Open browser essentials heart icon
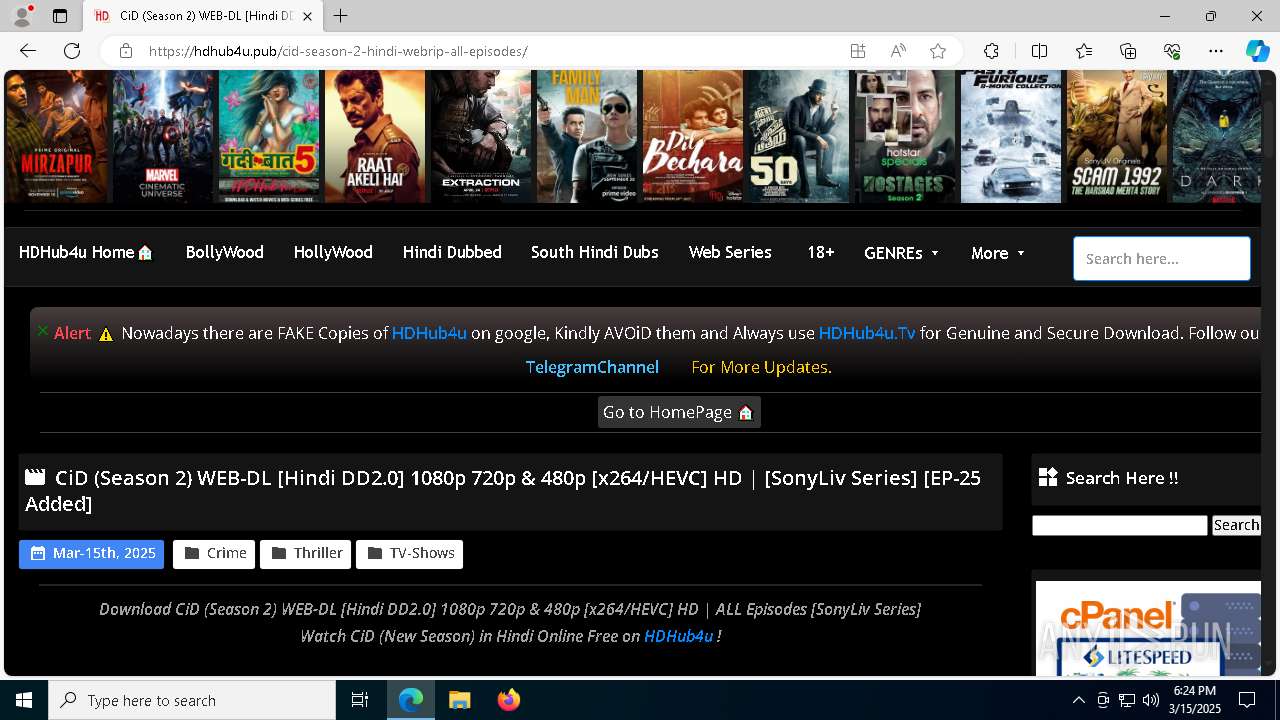Screen dimensions: 1280x720 1172,51
